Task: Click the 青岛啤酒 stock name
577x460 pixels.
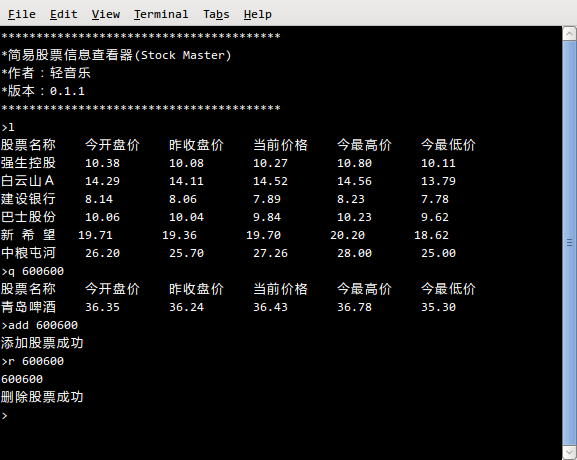Action: click(28, 307)
